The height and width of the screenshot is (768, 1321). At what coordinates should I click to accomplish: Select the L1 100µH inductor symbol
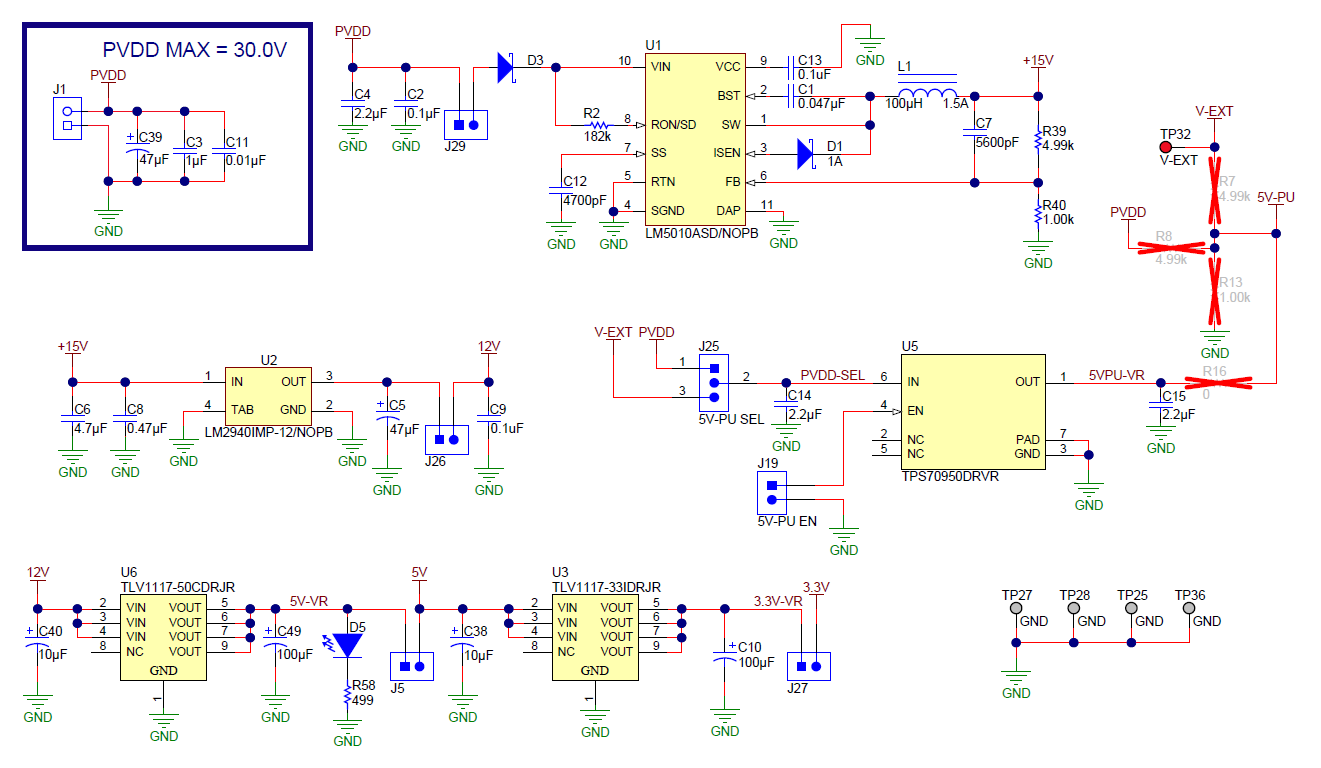926,94
